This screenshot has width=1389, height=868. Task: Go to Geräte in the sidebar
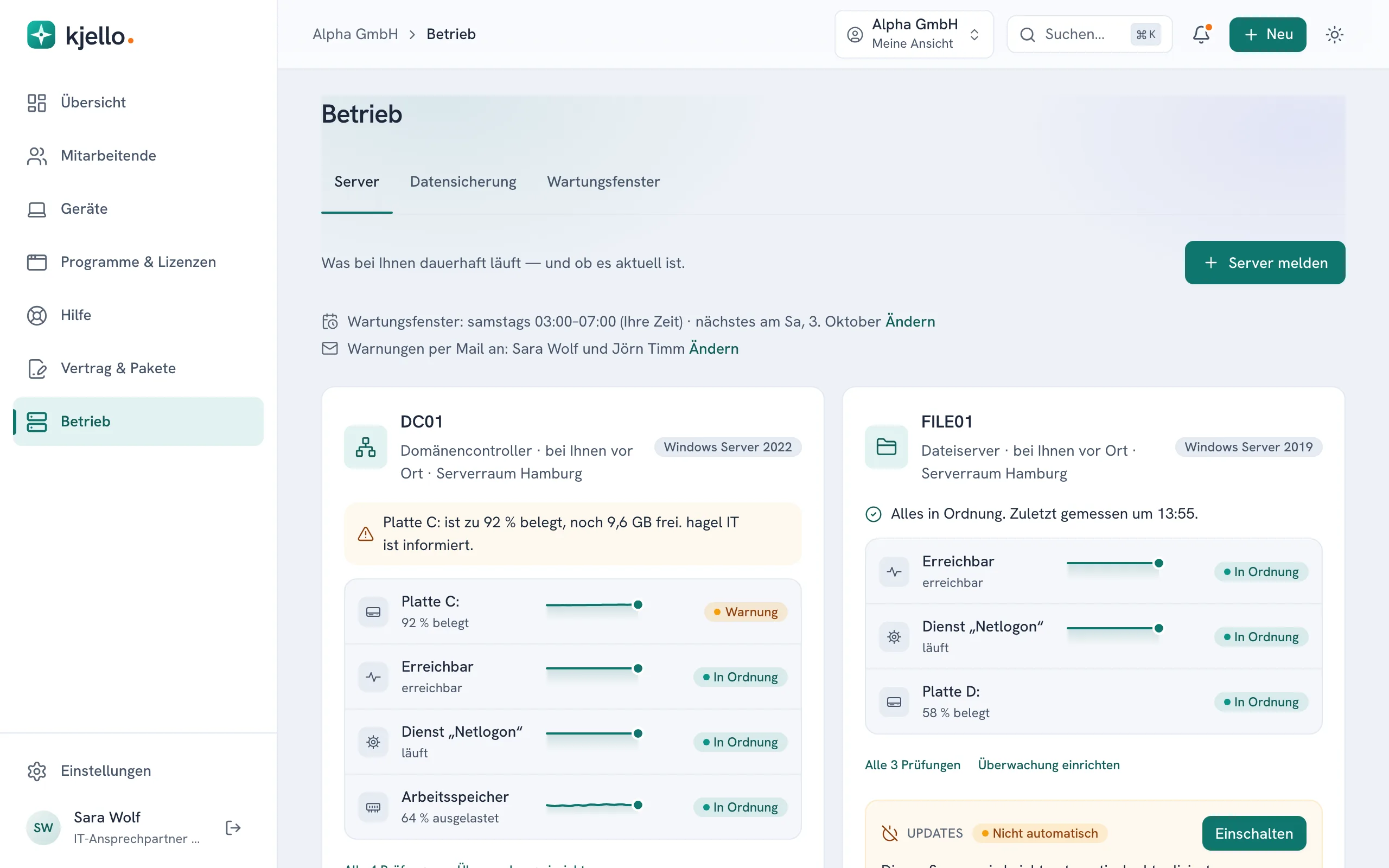pos(138,209)
